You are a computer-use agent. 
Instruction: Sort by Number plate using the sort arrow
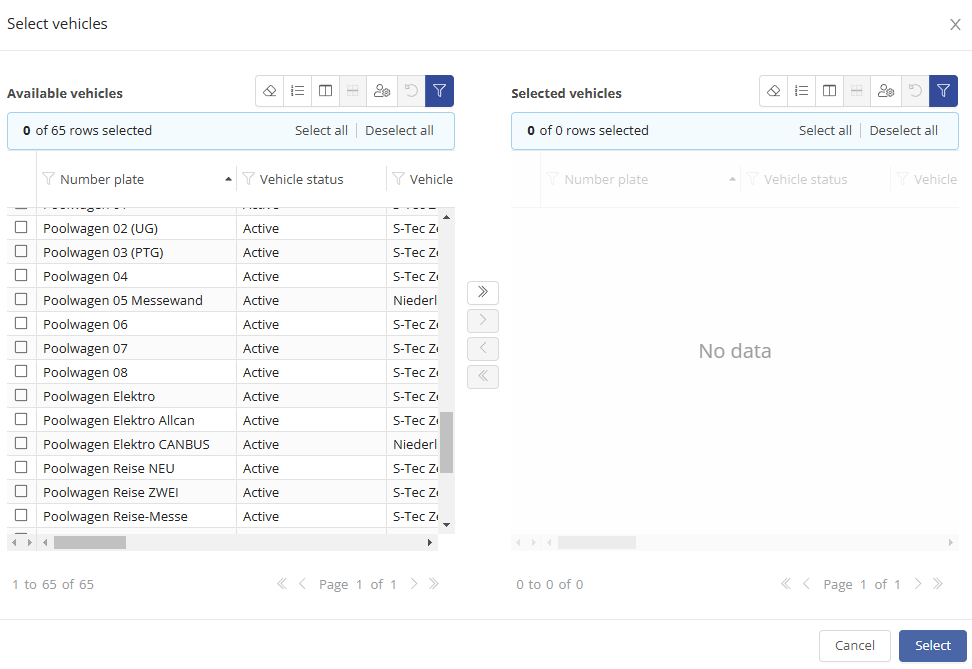tap(228, 179)
